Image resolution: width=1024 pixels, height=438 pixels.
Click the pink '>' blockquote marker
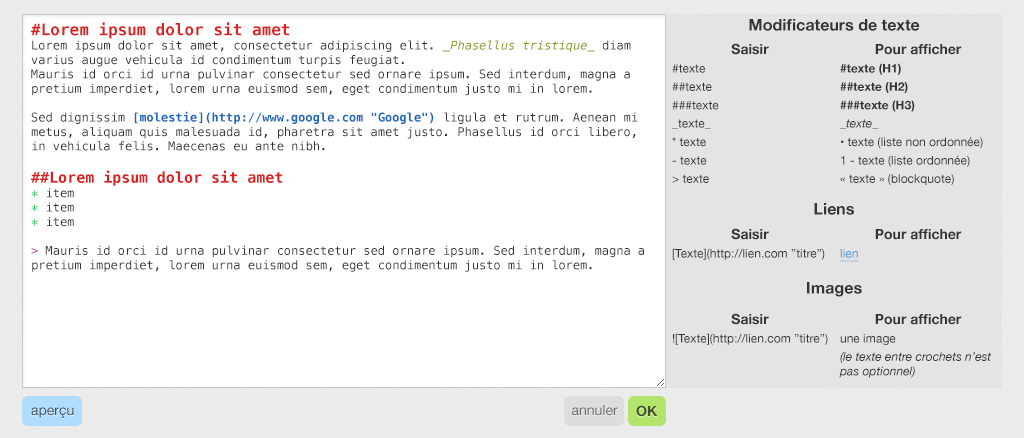click(35, 251)
